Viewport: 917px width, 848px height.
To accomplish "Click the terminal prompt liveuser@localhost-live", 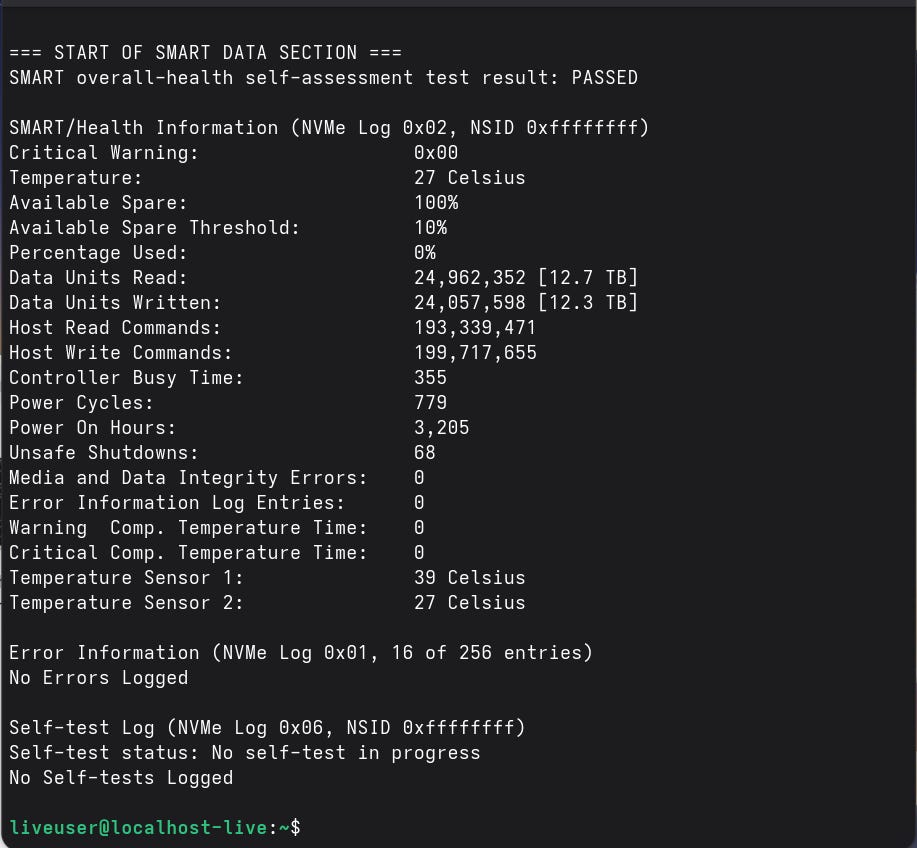I will click(138, 828).
